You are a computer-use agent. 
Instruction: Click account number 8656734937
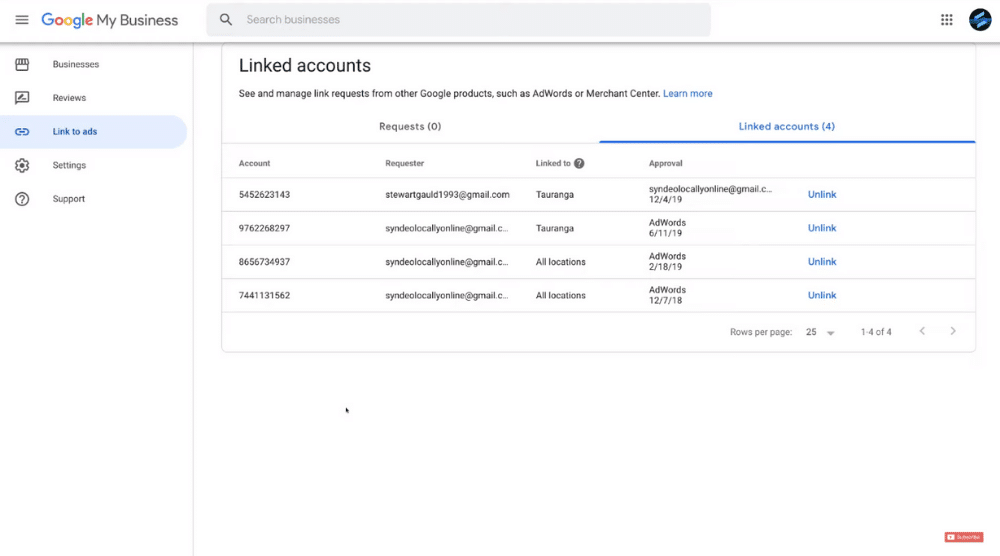[264, 261]
